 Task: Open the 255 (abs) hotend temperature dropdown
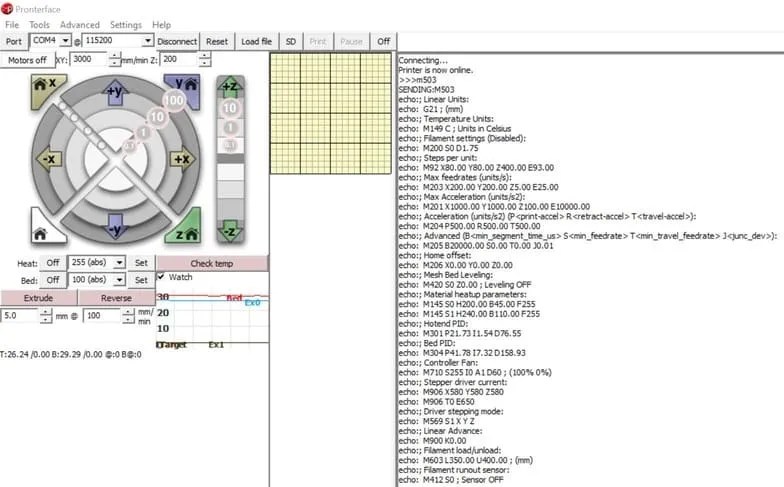pos(119,262)
